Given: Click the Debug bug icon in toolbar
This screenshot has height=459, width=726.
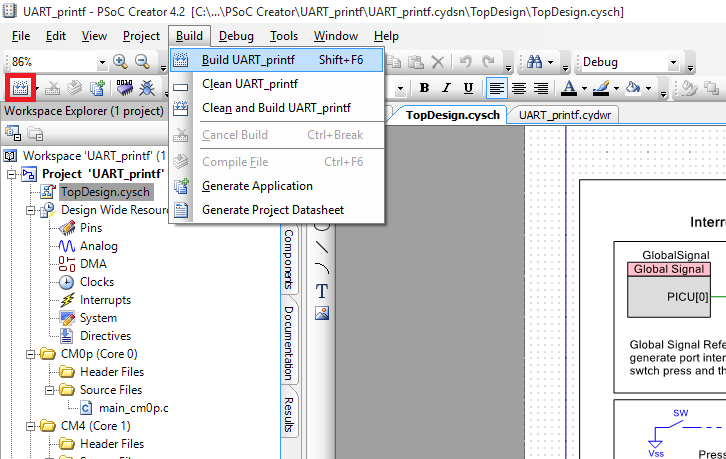Looking at the screenshot, I should pos(147,88).
